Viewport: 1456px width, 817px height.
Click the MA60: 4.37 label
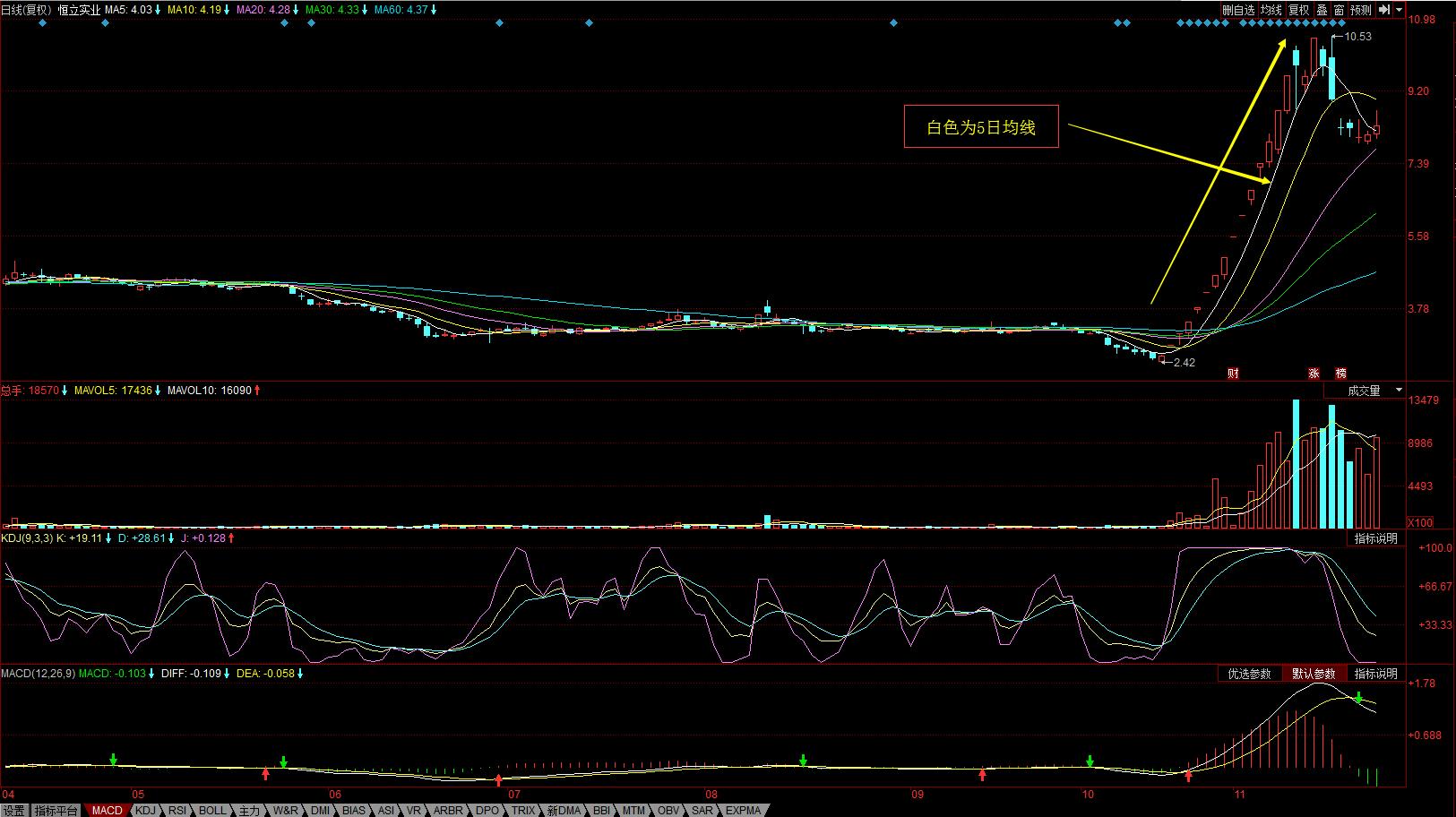coord(400,10)
